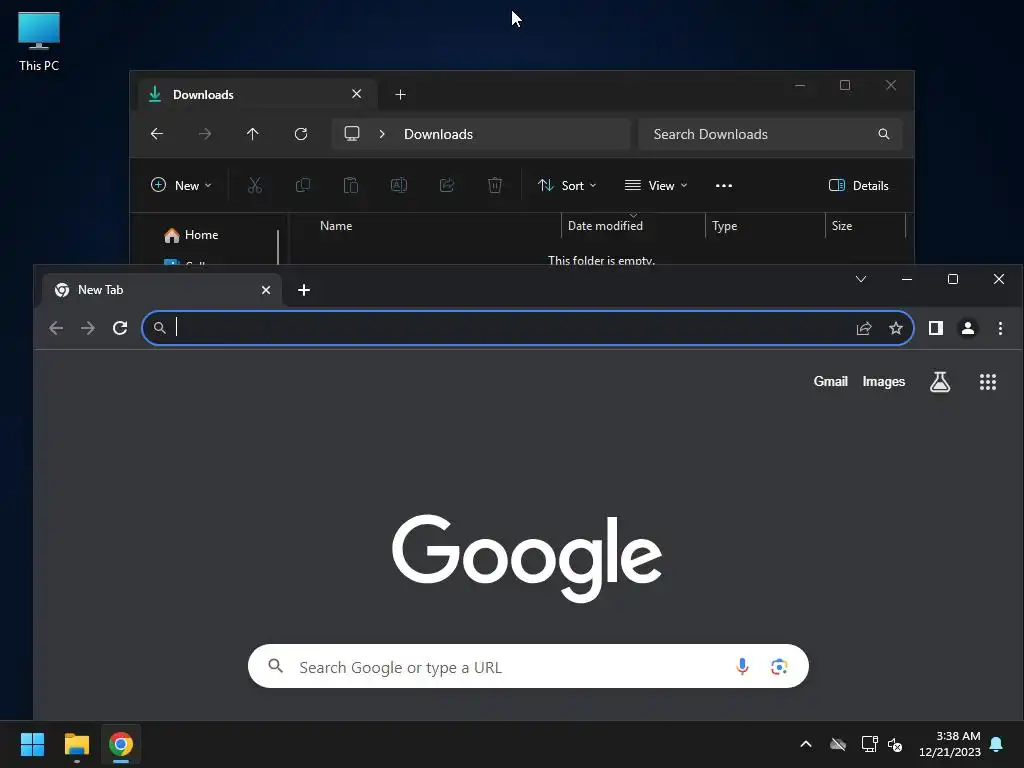Click the OneDrive cloud tray icon
1024x768 pixels.
(x=838, y=744)
